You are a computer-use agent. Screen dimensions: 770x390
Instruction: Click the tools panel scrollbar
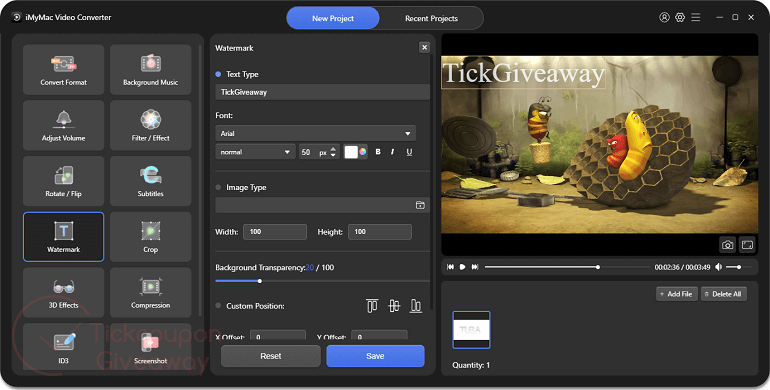click(200, 180)
